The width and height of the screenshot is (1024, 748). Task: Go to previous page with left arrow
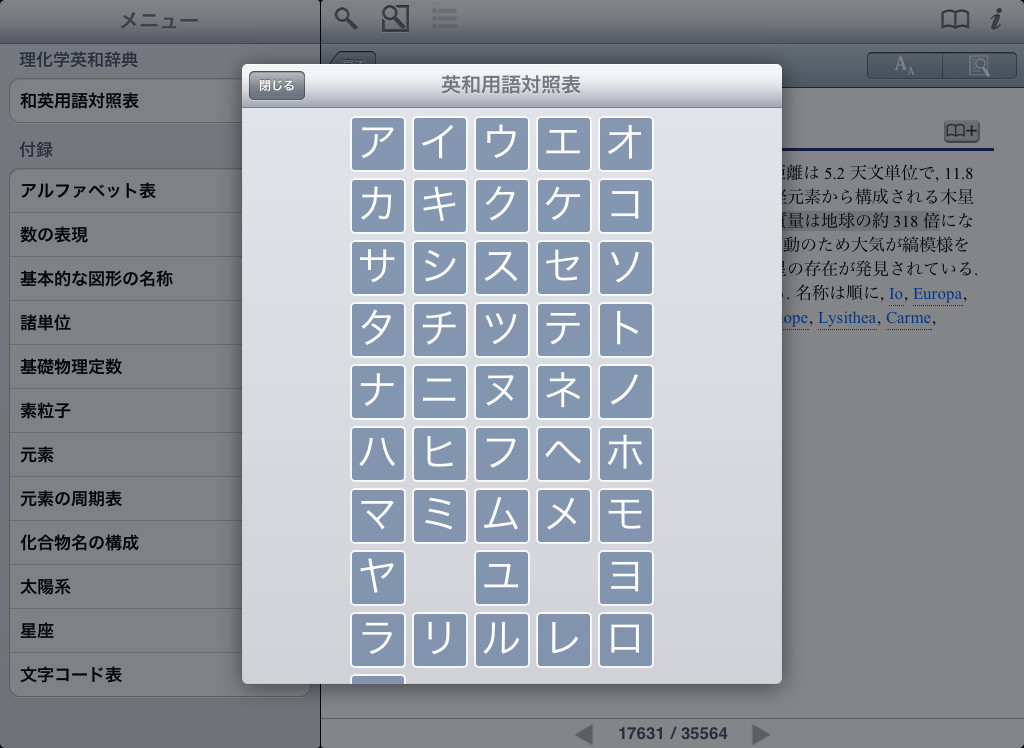coord(584,734)
